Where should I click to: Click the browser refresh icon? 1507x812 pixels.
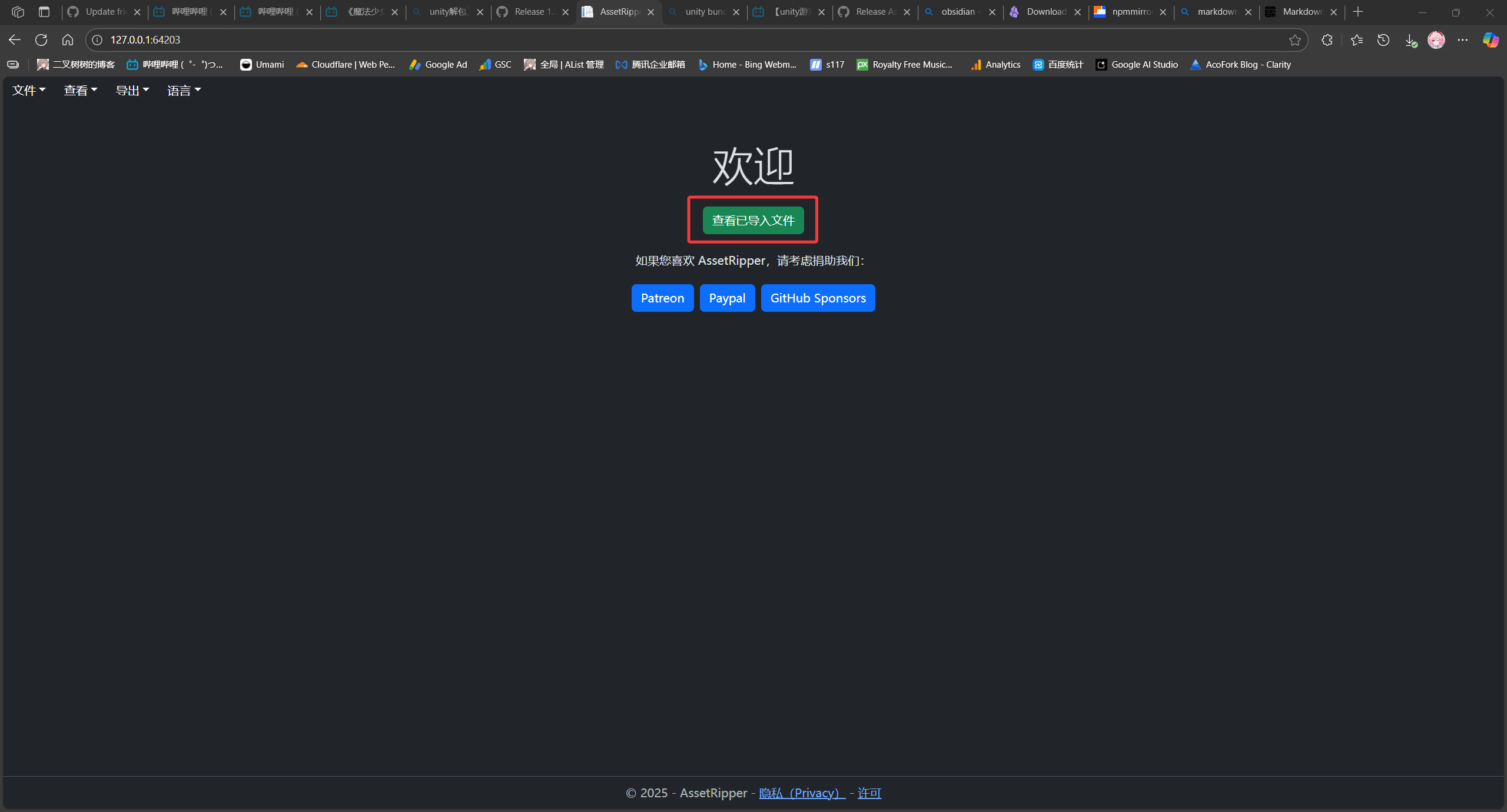41,40
